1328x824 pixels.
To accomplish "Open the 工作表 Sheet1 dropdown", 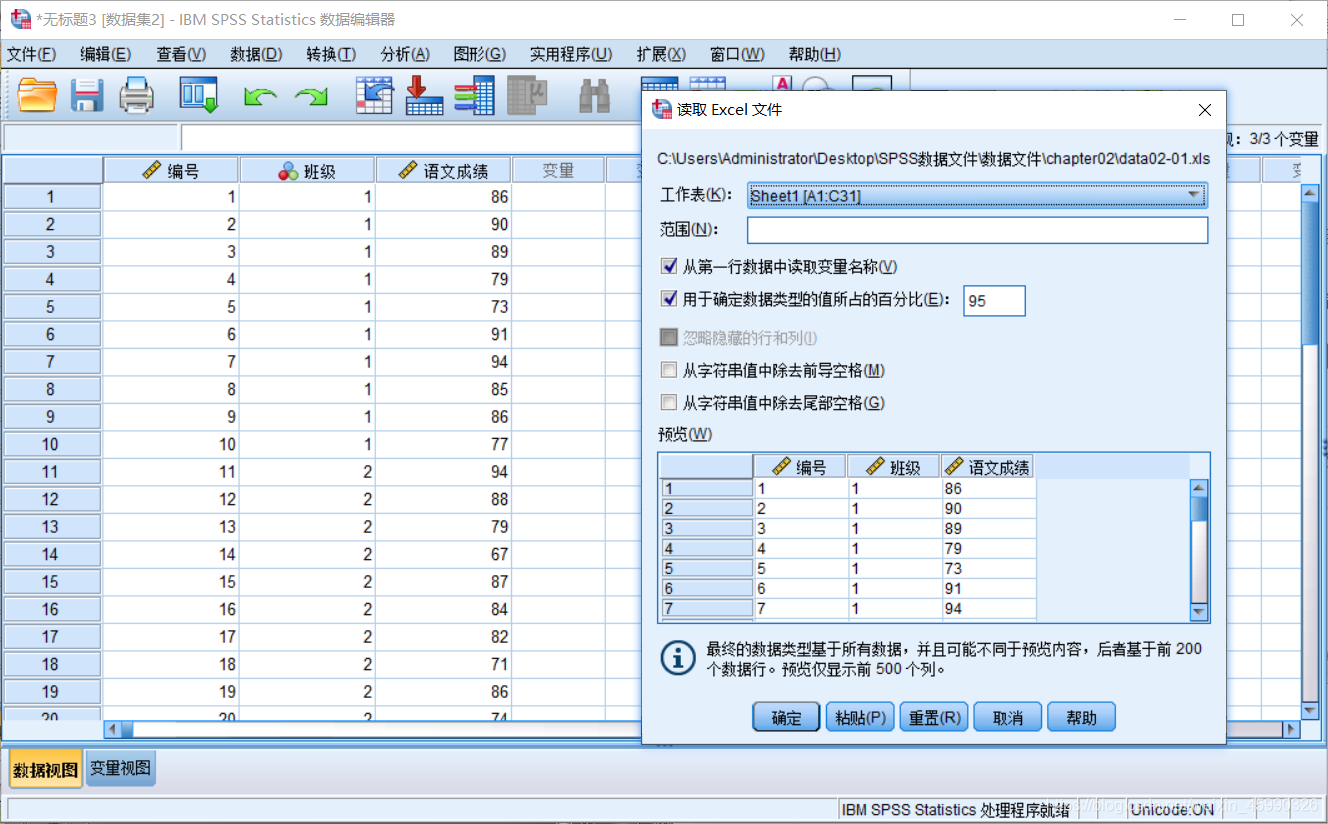I will click(x=977, y=196).
